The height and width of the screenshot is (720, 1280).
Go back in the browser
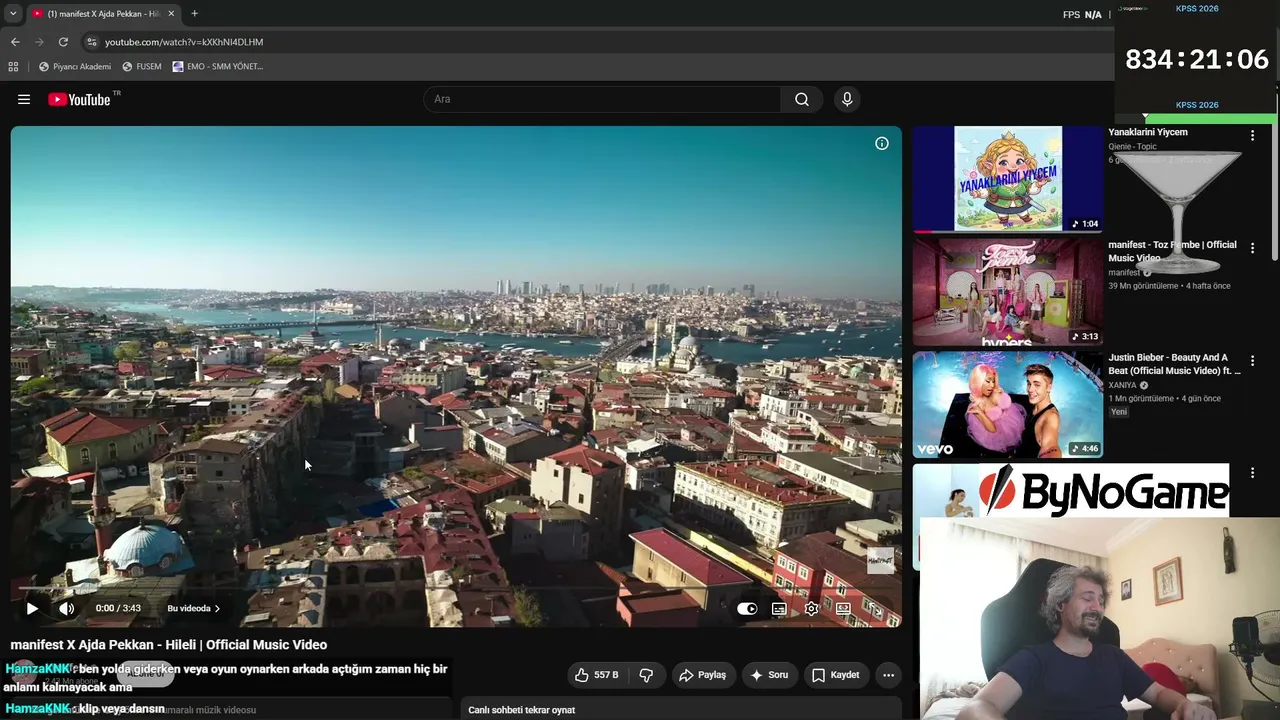click(x=15, y=42)
